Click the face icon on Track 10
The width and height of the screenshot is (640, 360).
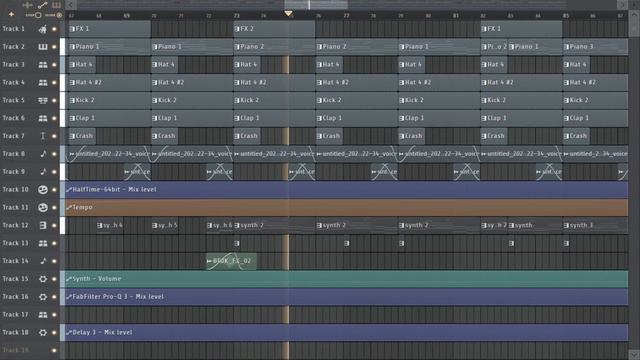point(43,190)
